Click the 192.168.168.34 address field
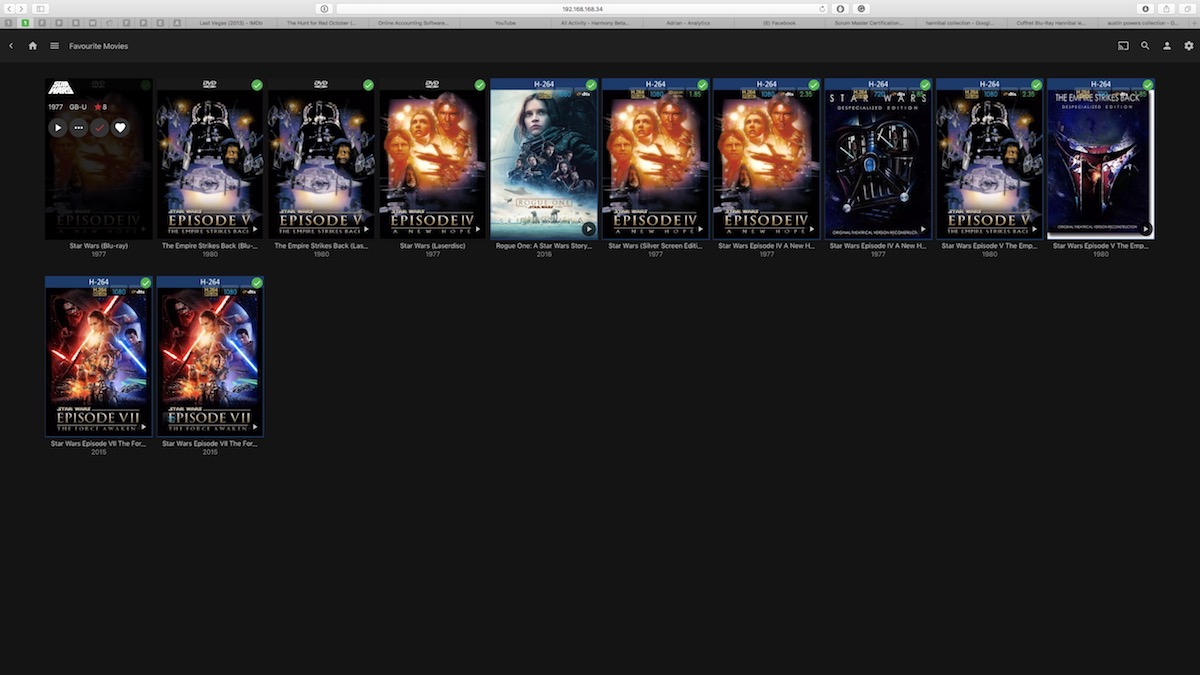This screenshot has height=675, width=1200. [x=583, y=8]
